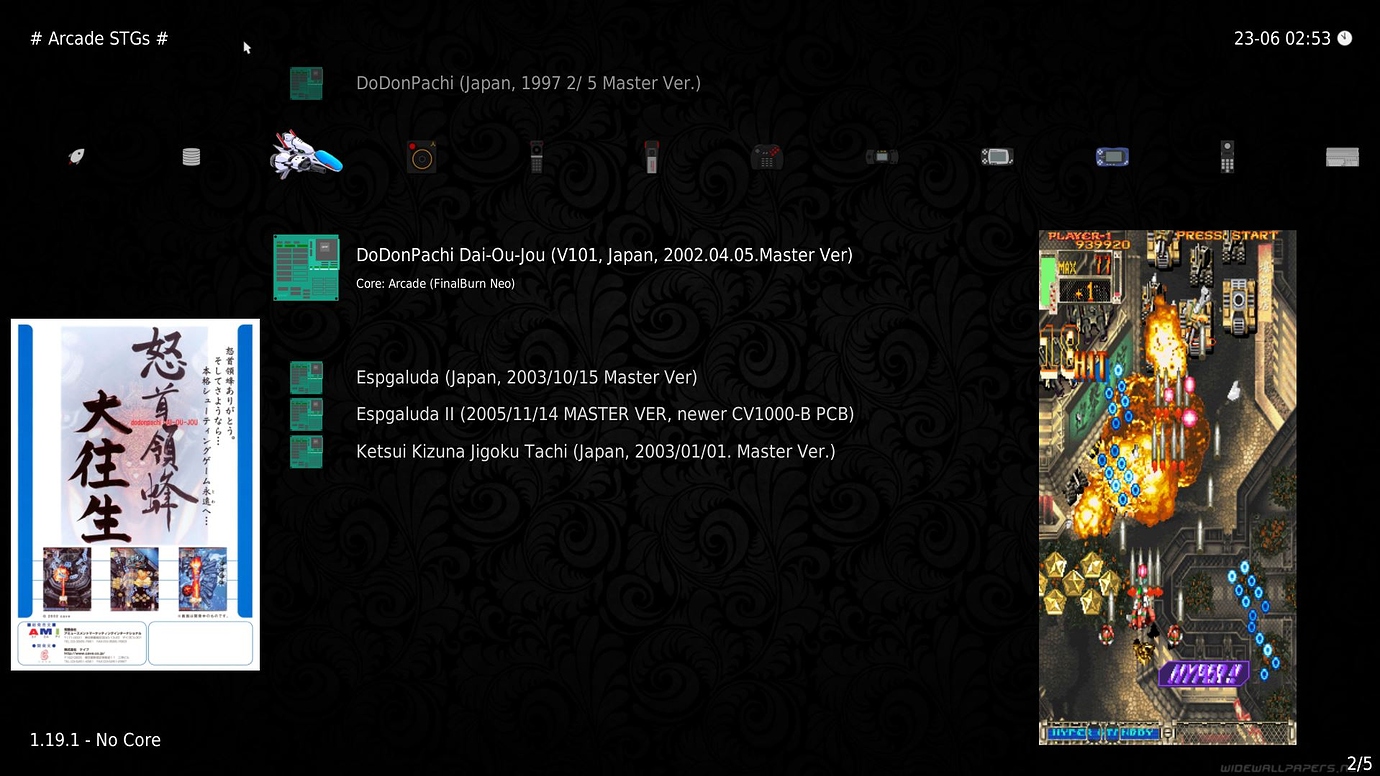Click the DoDonPachi 1997 arcade board icon

(306, 83)
